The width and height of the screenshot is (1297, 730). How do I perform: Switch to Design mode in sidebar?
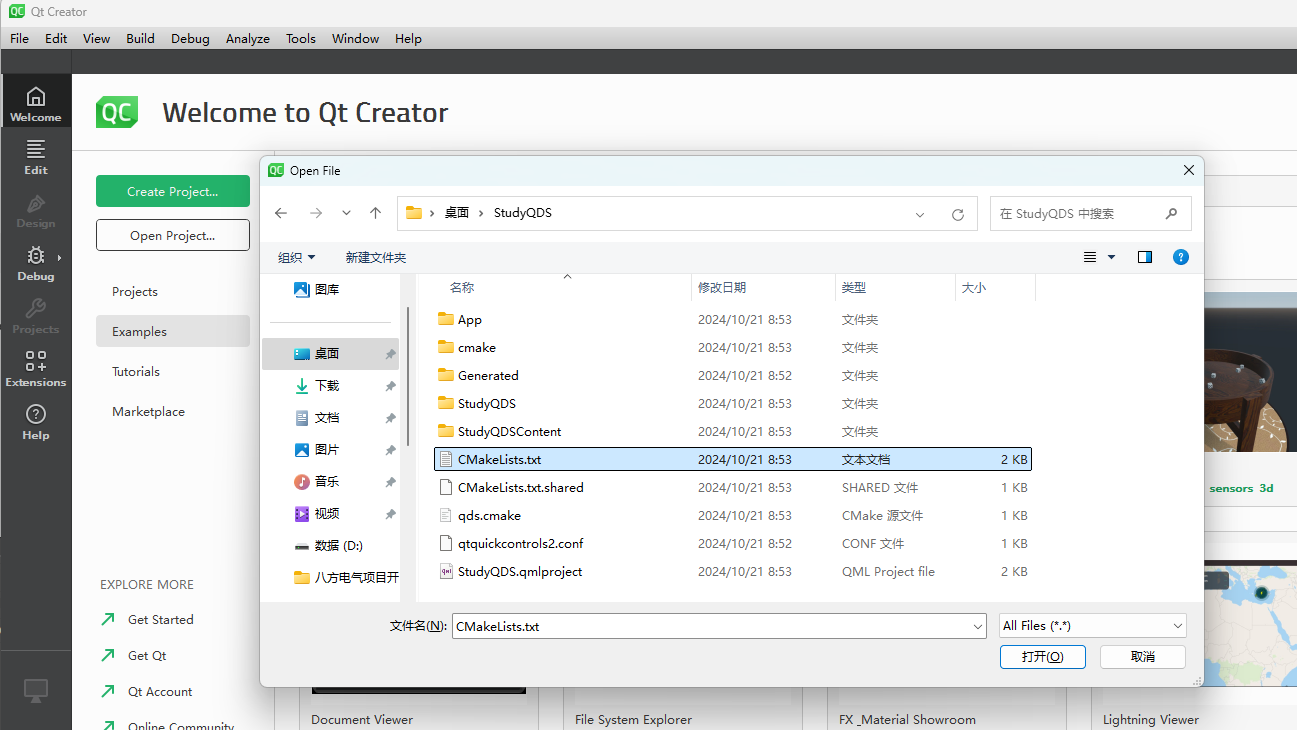tap(36, 209)
